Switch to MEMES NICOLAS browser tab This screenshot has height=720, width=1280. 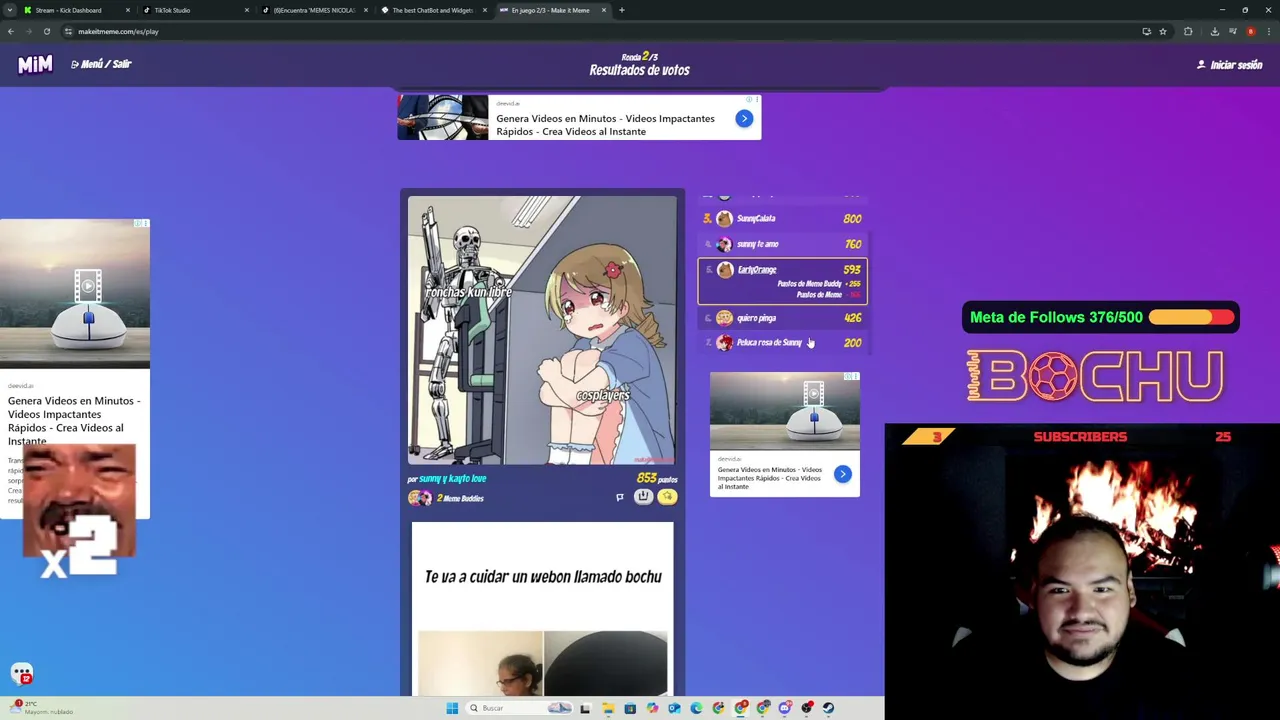tap(314, 10)
